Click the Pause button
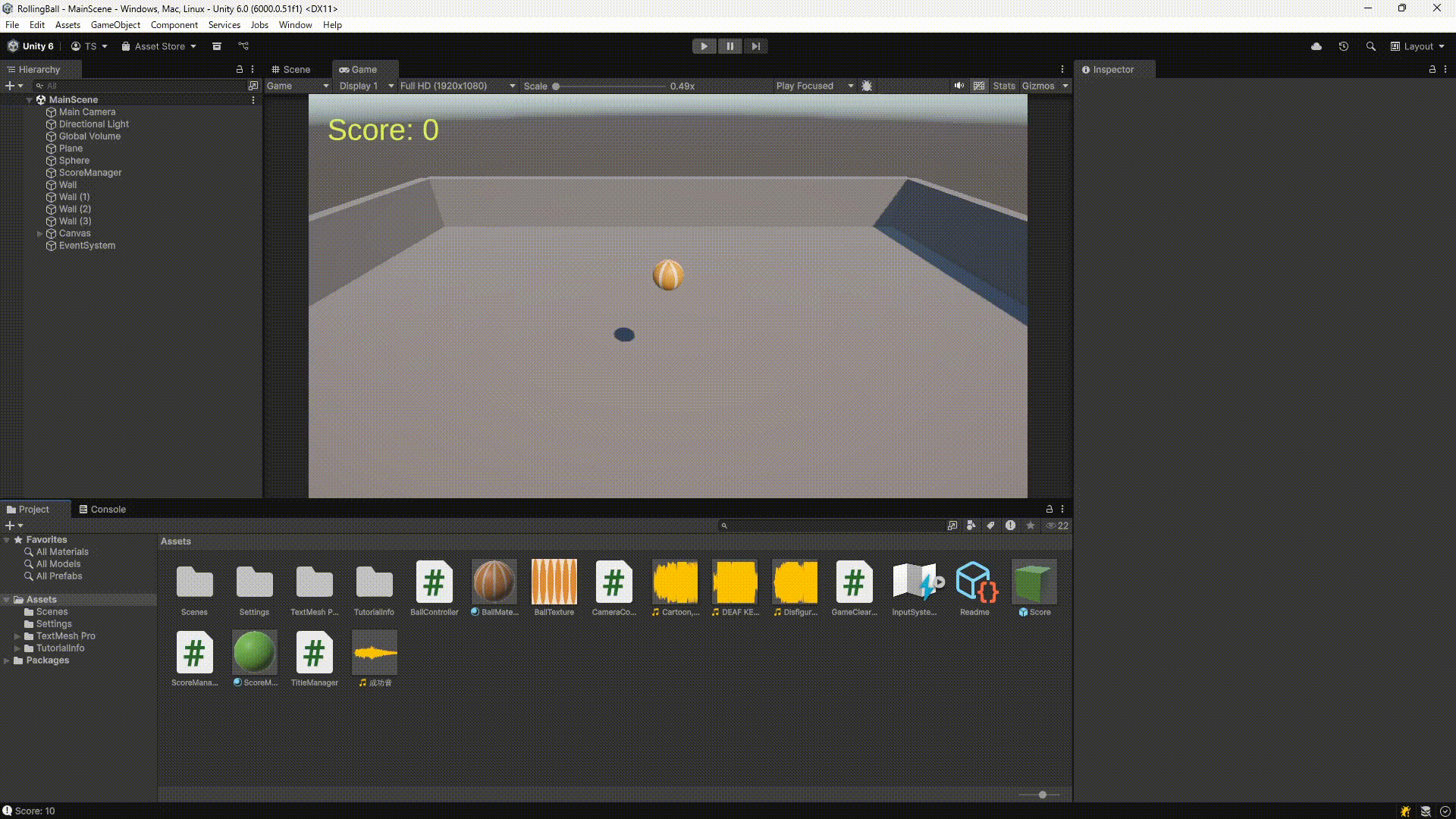The height and width of the screenshot is (819, 1456). coord(730,46)
